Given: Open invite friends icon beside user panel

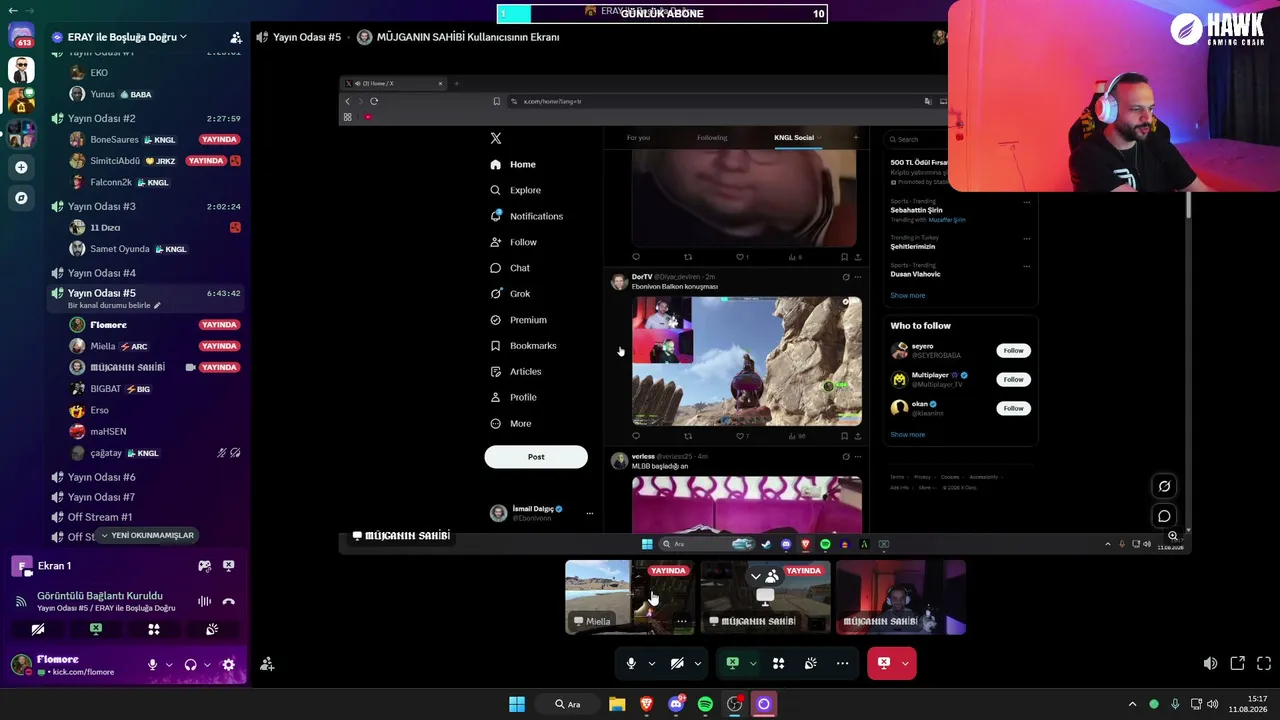Looking at the screenshot, I should coord(267,664).
